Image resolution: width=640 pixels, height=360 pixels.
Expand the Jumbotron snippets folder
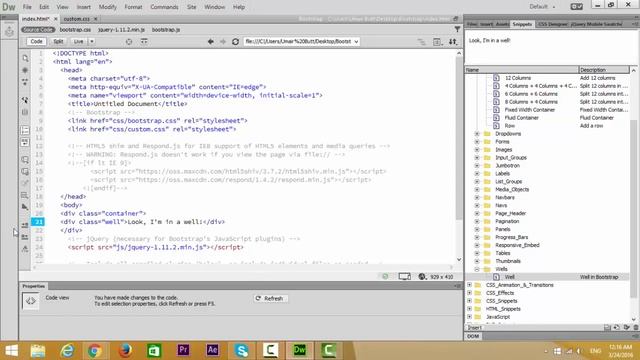point(477,166)
